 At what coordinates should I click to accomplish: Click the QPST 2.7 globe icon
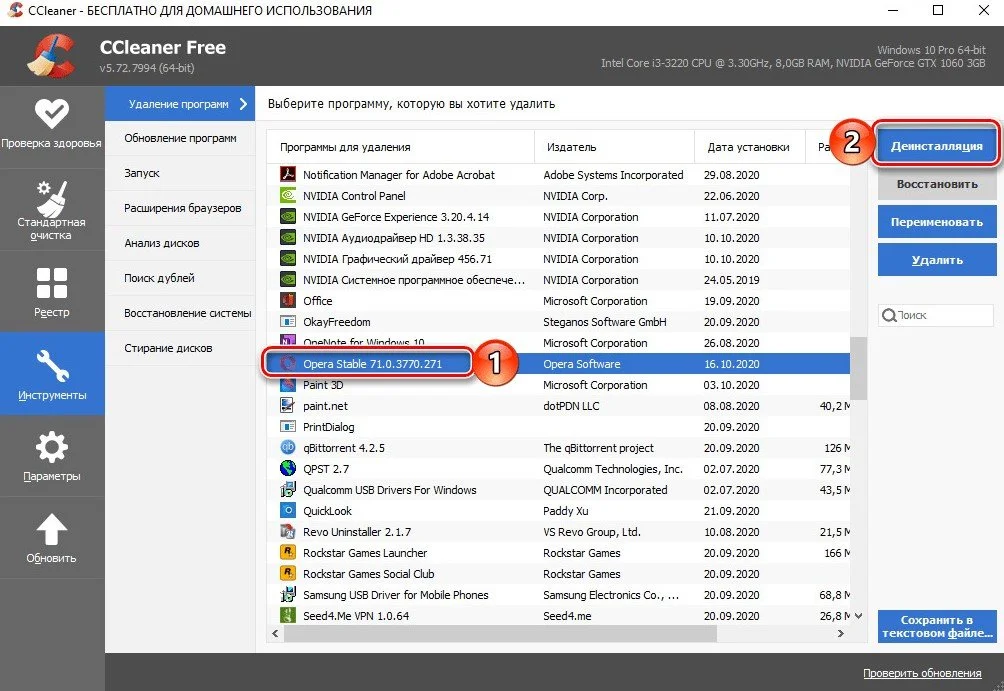(x=288, y=469)
